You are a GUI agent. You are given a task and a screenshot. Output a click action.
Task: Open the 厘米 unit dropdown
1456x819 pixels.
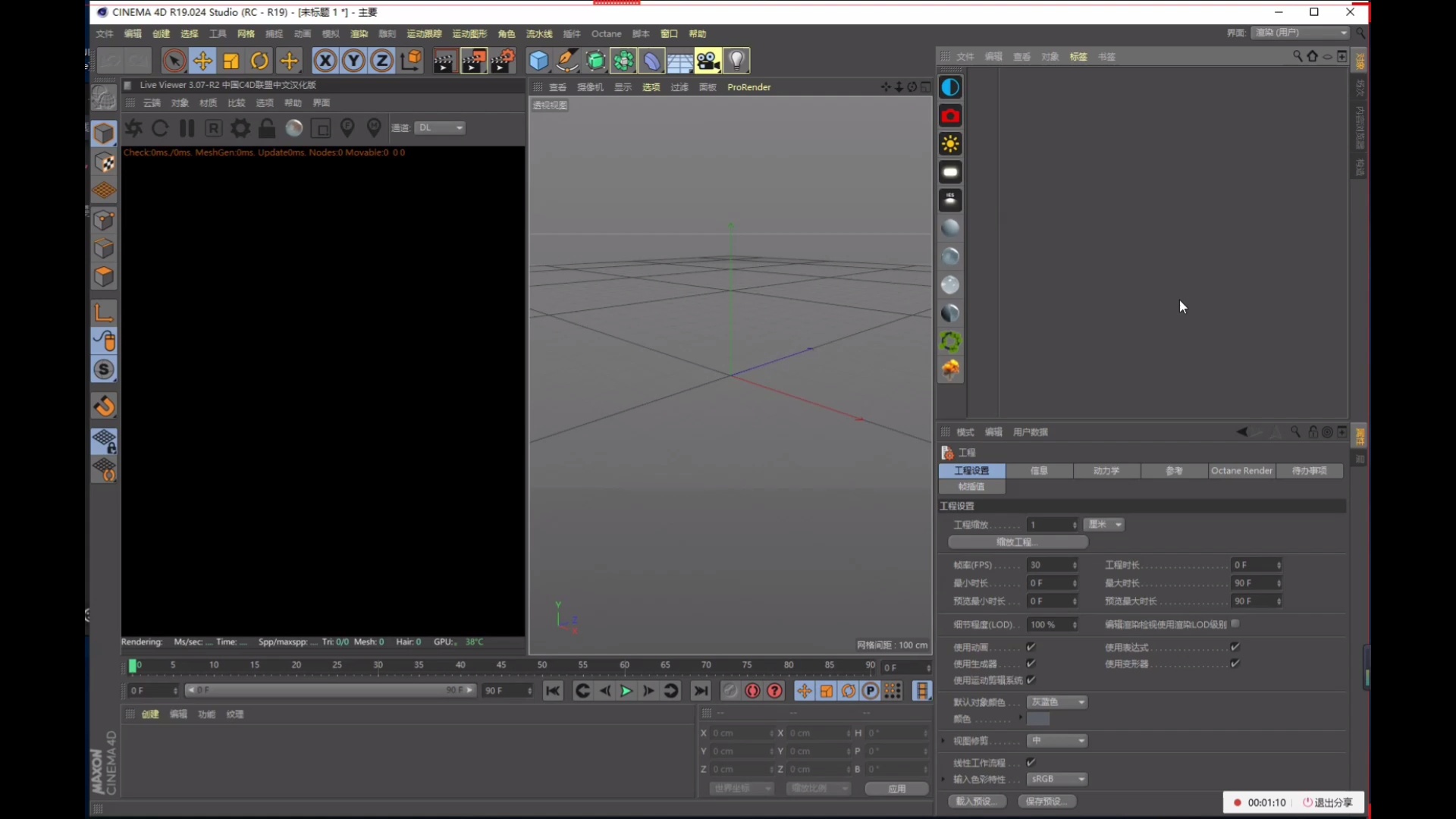tap(1103, 524)
